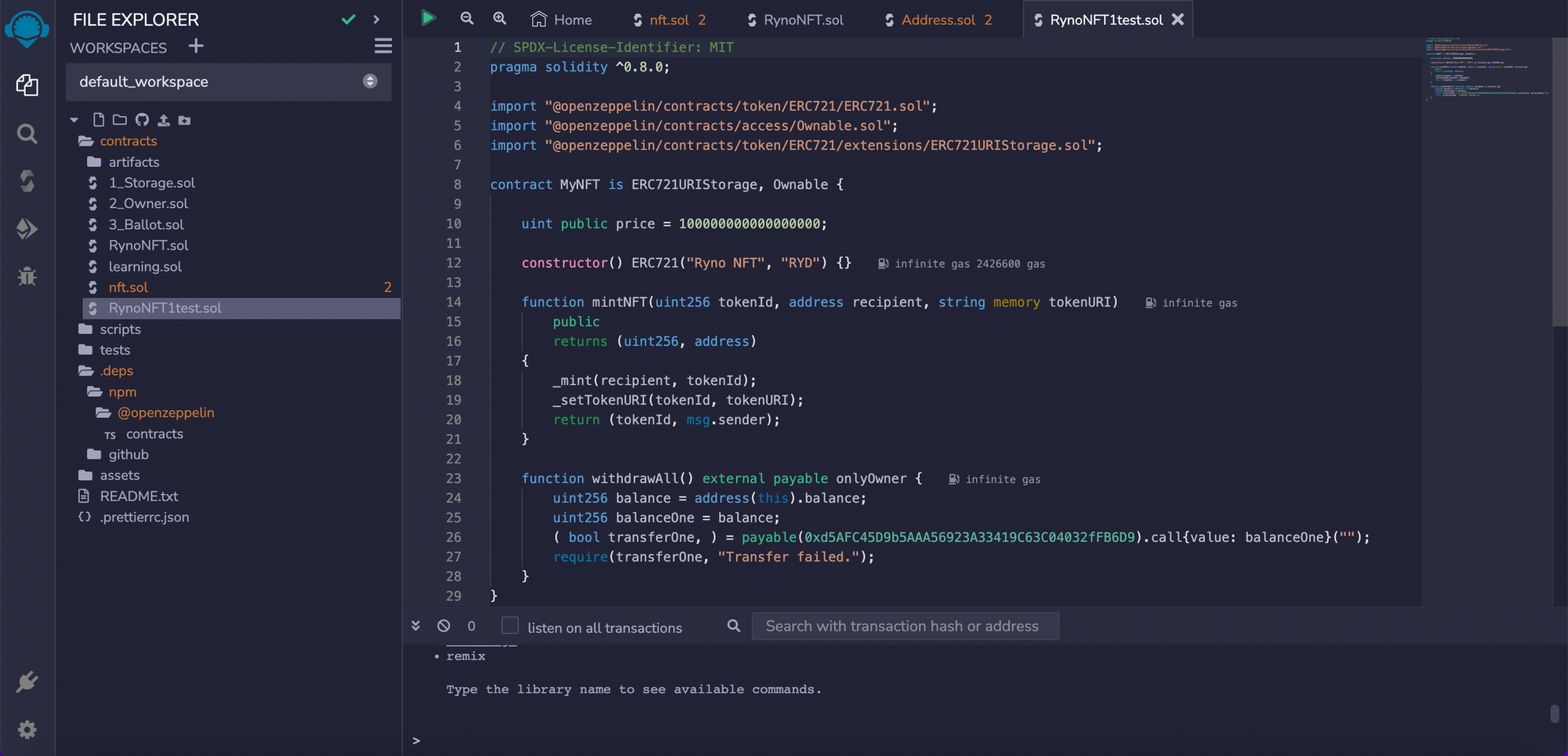Zoom in the editor font

(x=499, y=18)
